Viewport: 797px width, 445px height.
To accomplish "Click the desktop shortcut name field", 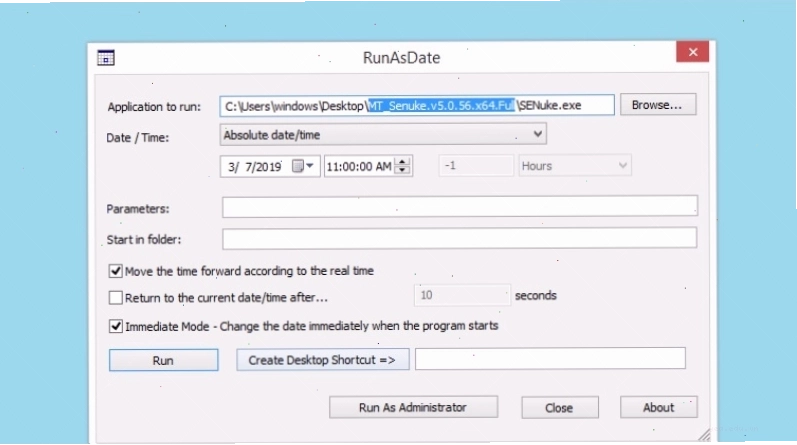I will pos(550,359).
